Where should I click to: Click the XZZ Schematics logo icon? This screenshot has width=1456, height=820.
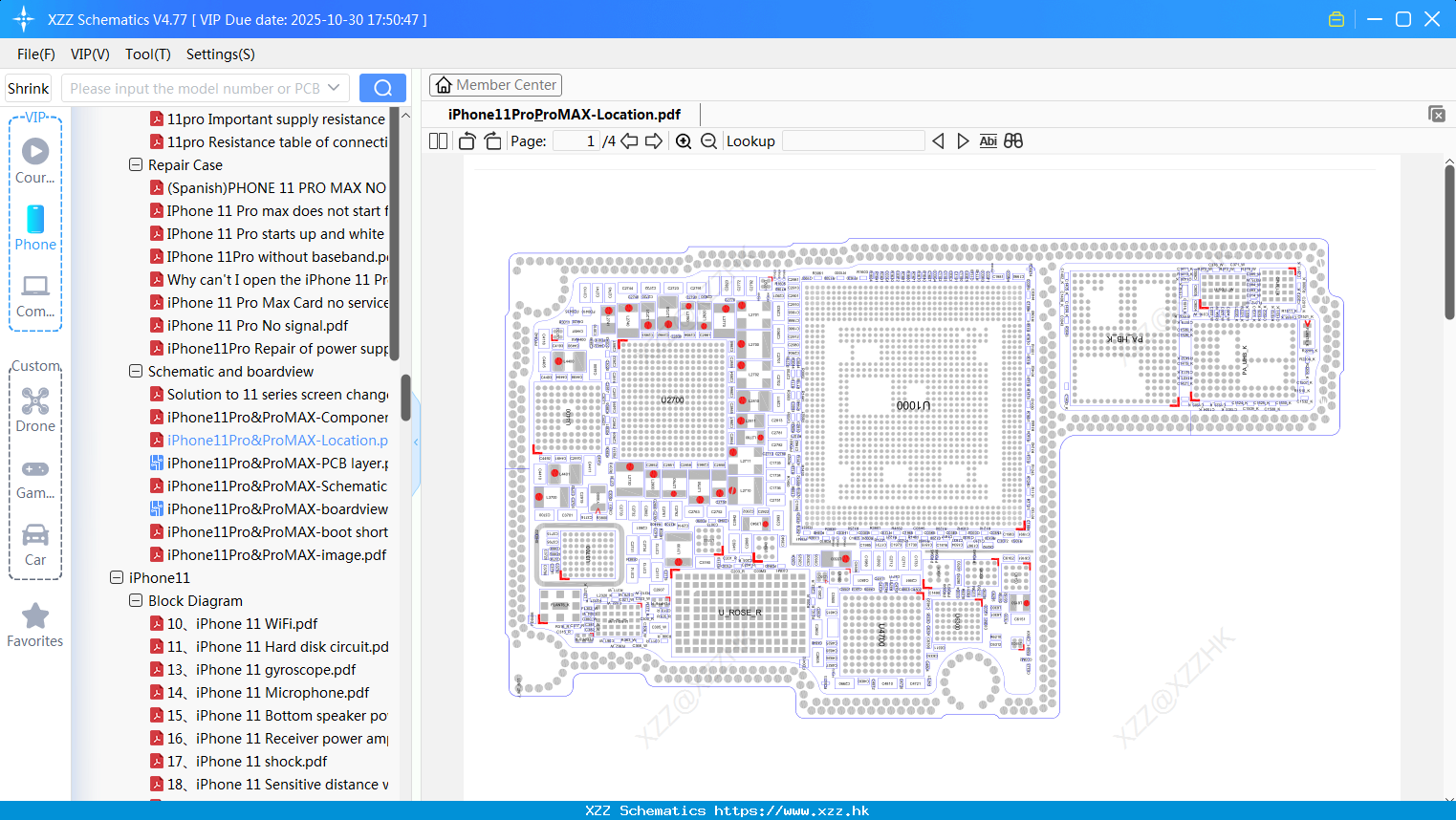24,19
